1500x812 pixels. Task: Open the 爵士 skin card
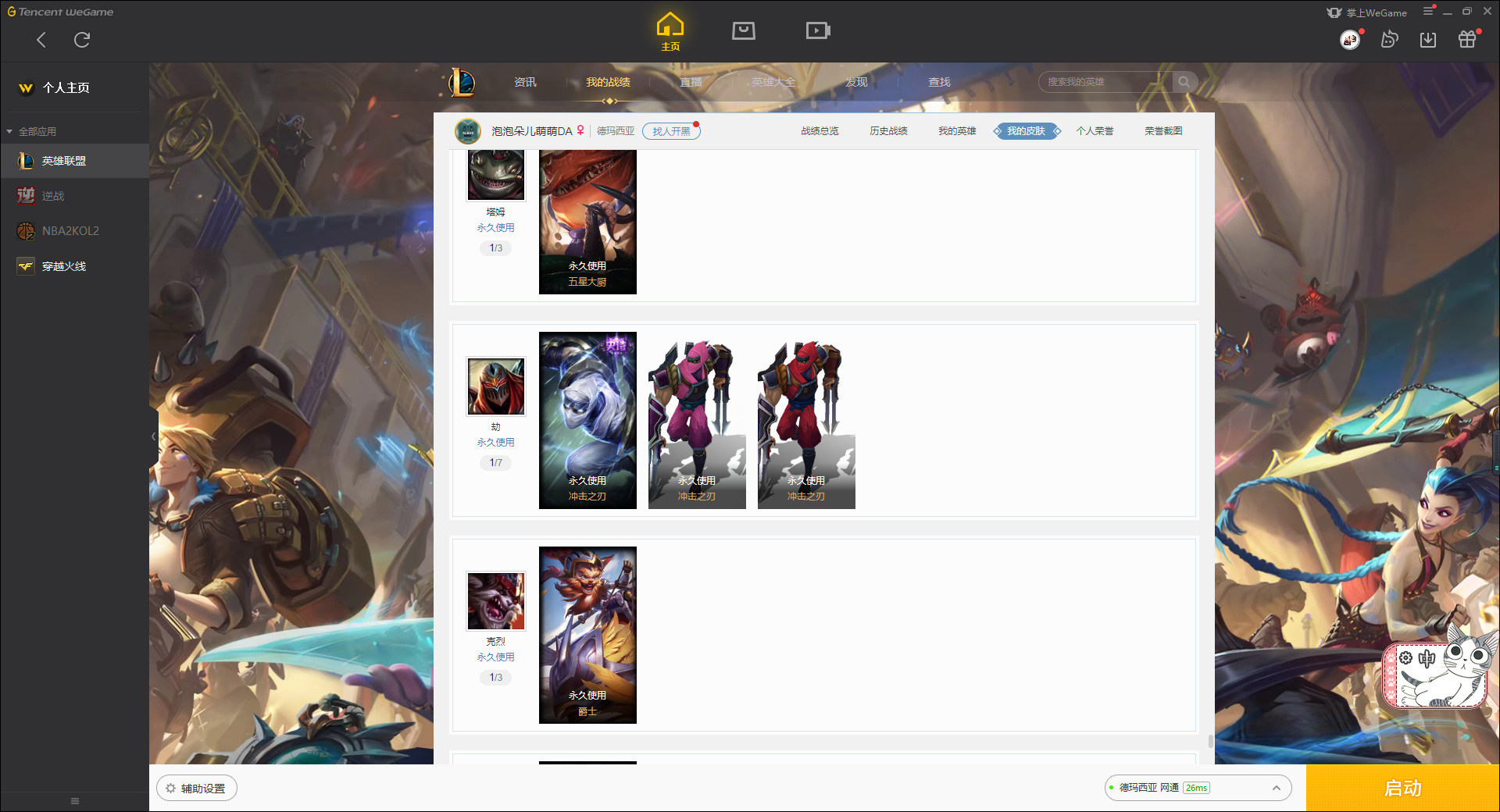tap(587, 635)
